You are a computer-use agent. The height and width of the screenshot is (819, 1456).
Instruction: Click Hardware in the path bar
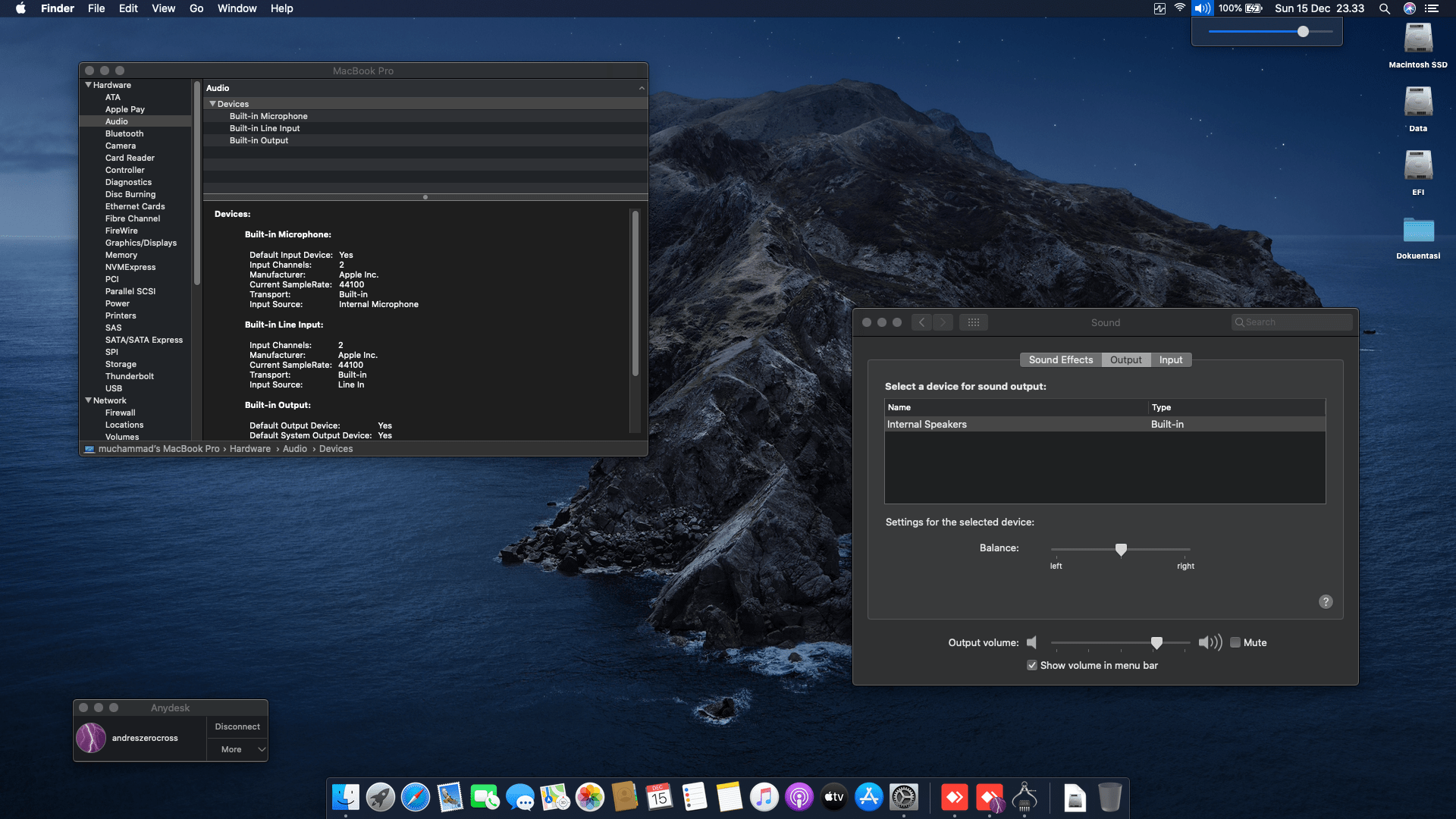click(x=250, y=449)
